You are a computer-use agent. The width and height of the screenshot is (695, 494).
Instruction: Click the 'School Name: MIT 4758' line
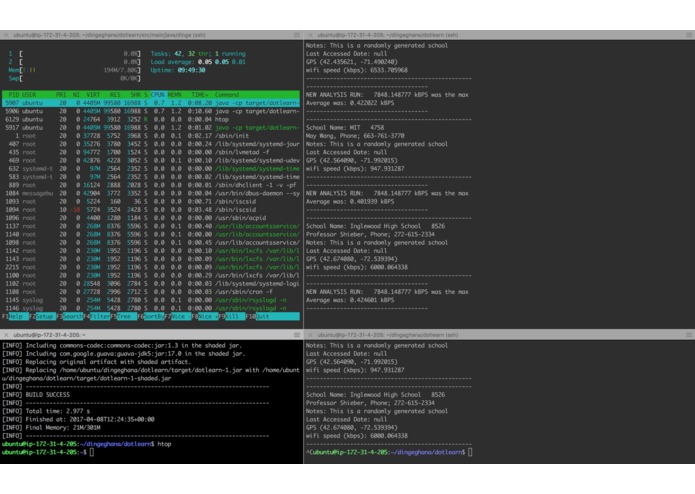coord(345,128)
